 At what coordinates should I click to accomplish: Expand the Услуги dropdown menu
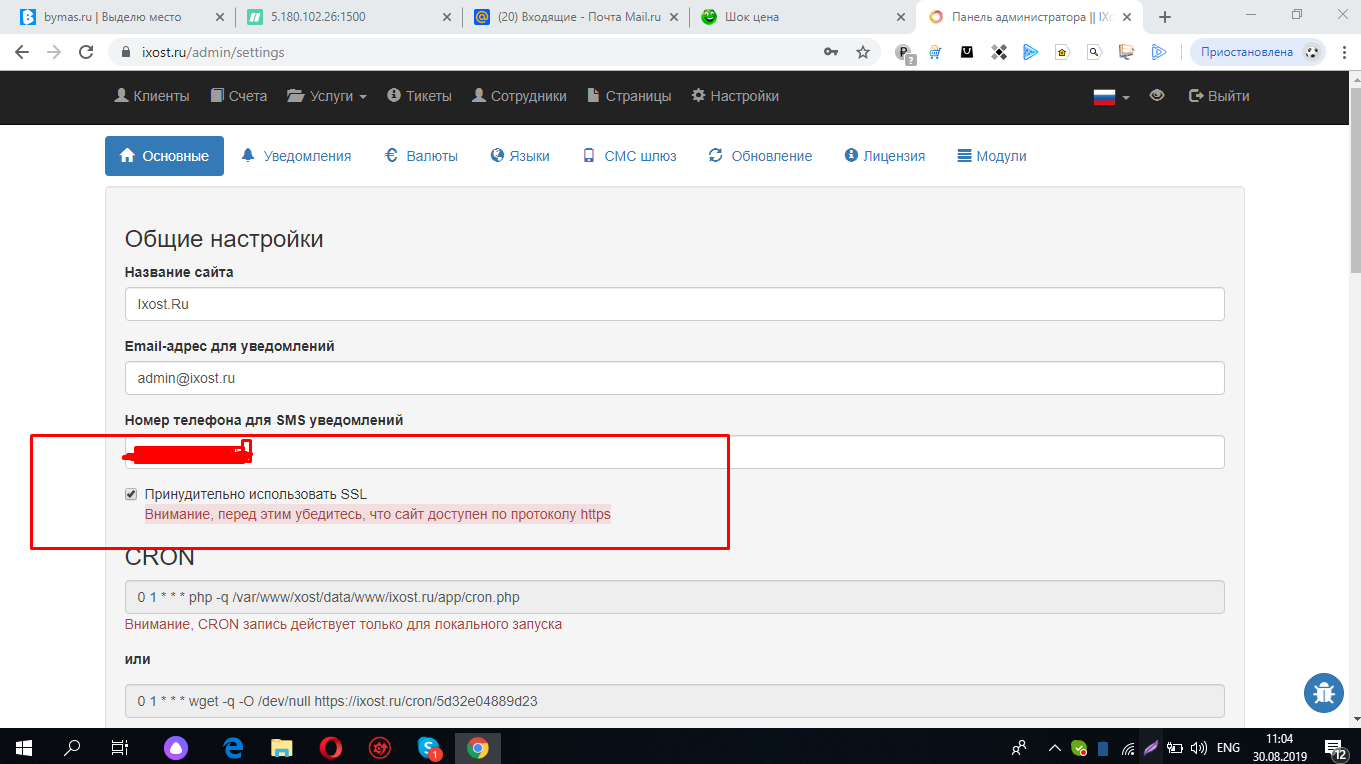(x=327, y=96)
